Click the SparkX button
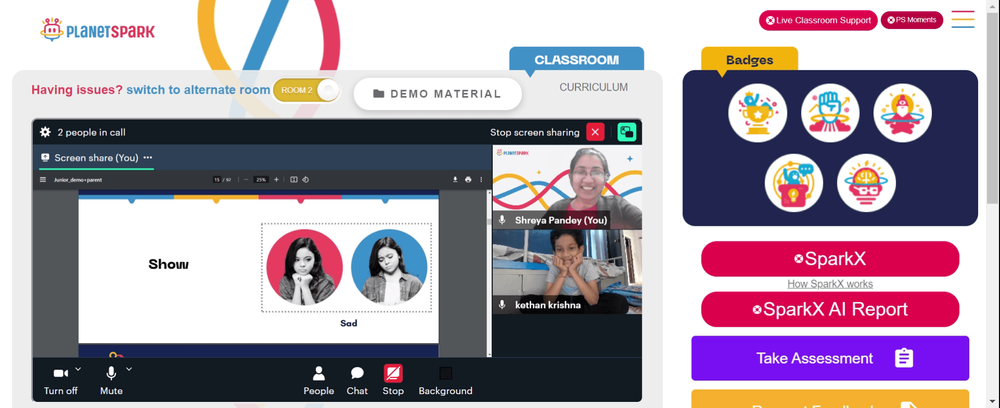Image resolution: width=1000 pixels, height=408 pixels. pyautogui.click(x=830, y=259)
